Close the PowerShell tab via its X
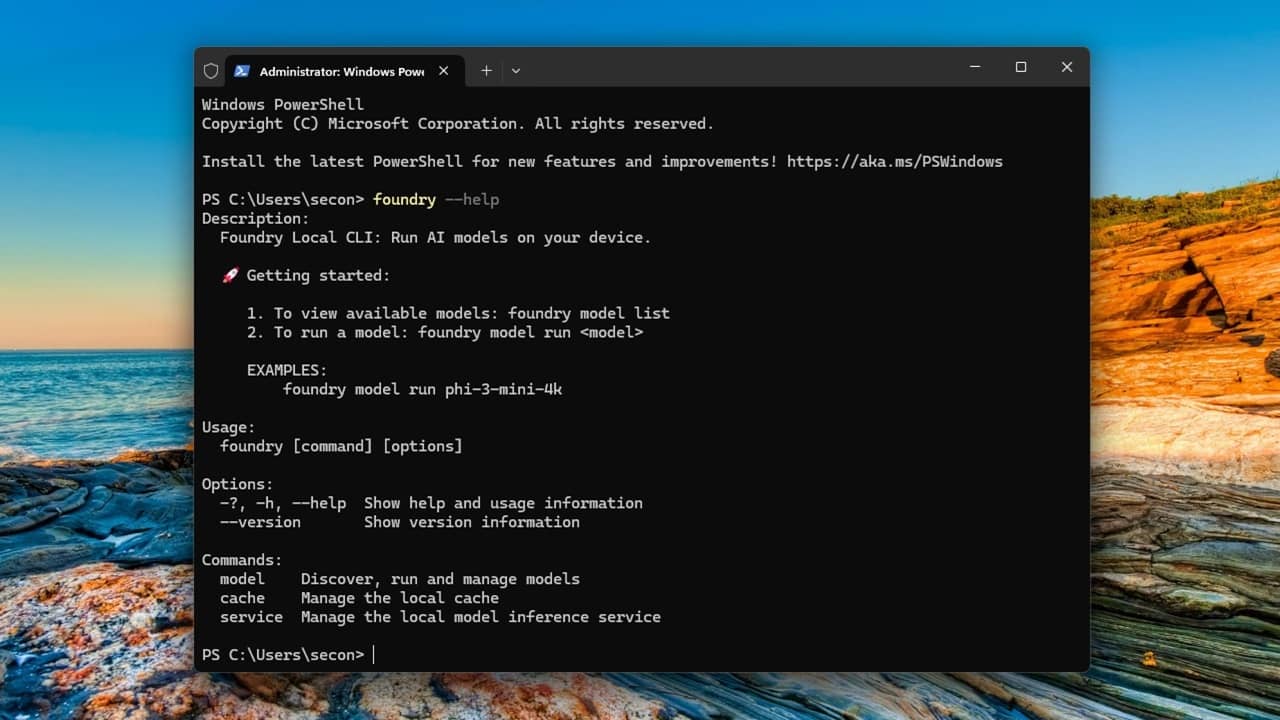The height and width of the screenshot is (720, 1280). pos(443,70)
